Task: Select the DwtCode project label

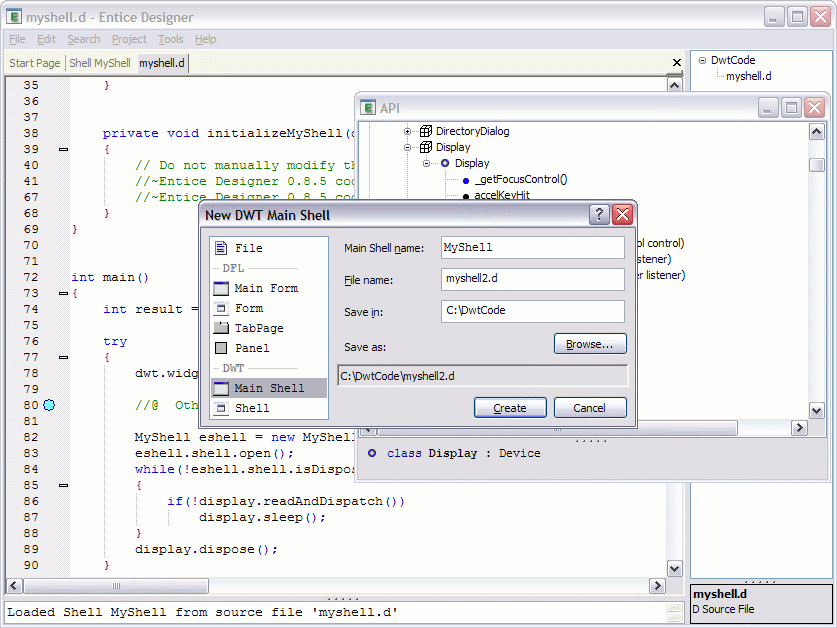Action: tap(732, 60)
